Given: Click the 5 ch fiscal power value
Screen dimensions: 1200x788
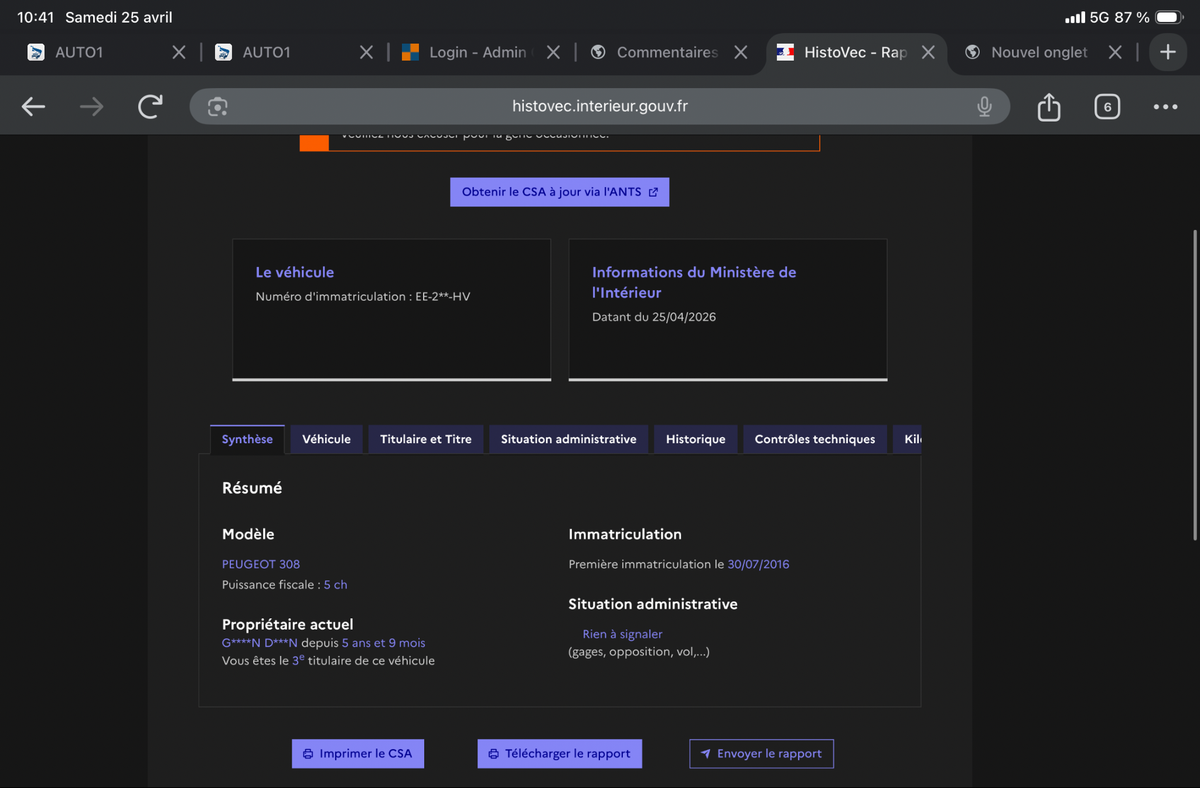Looking at the screenshot, I should [336, 585].
